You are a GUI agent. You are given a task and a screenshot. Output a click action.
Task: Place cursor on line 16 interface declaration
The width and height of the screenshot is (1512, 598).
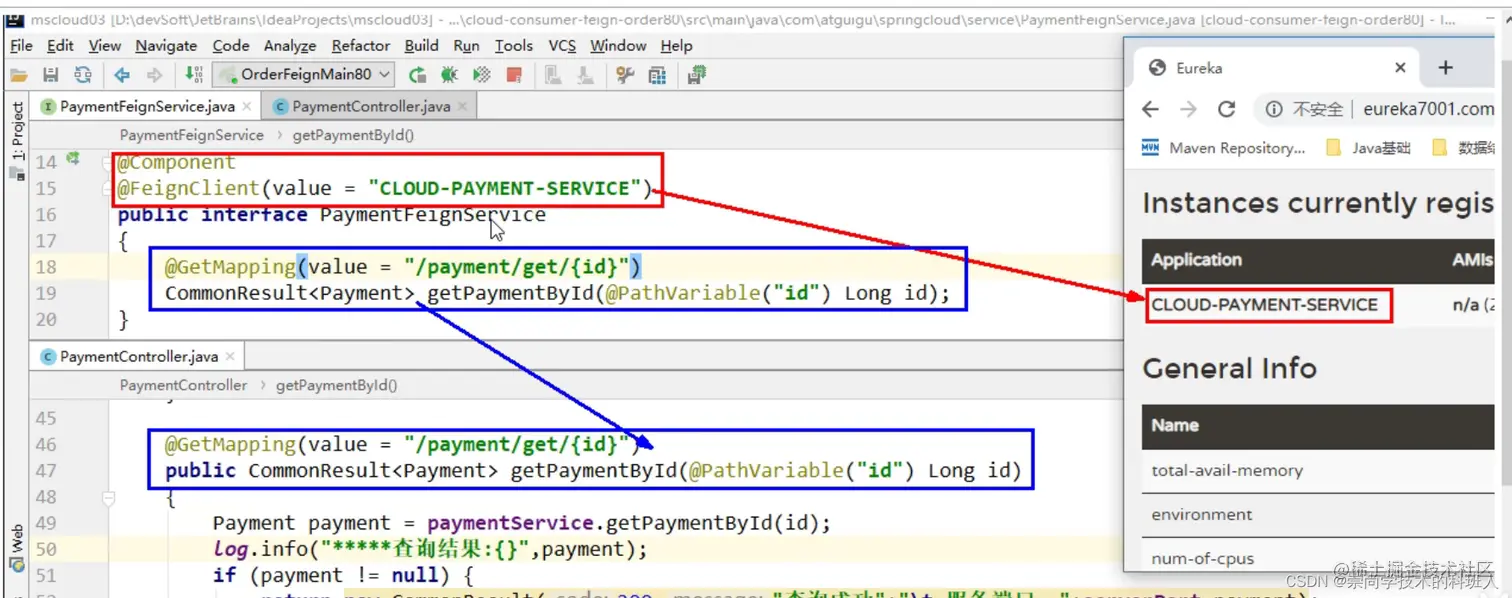click(x=332, y=214)
